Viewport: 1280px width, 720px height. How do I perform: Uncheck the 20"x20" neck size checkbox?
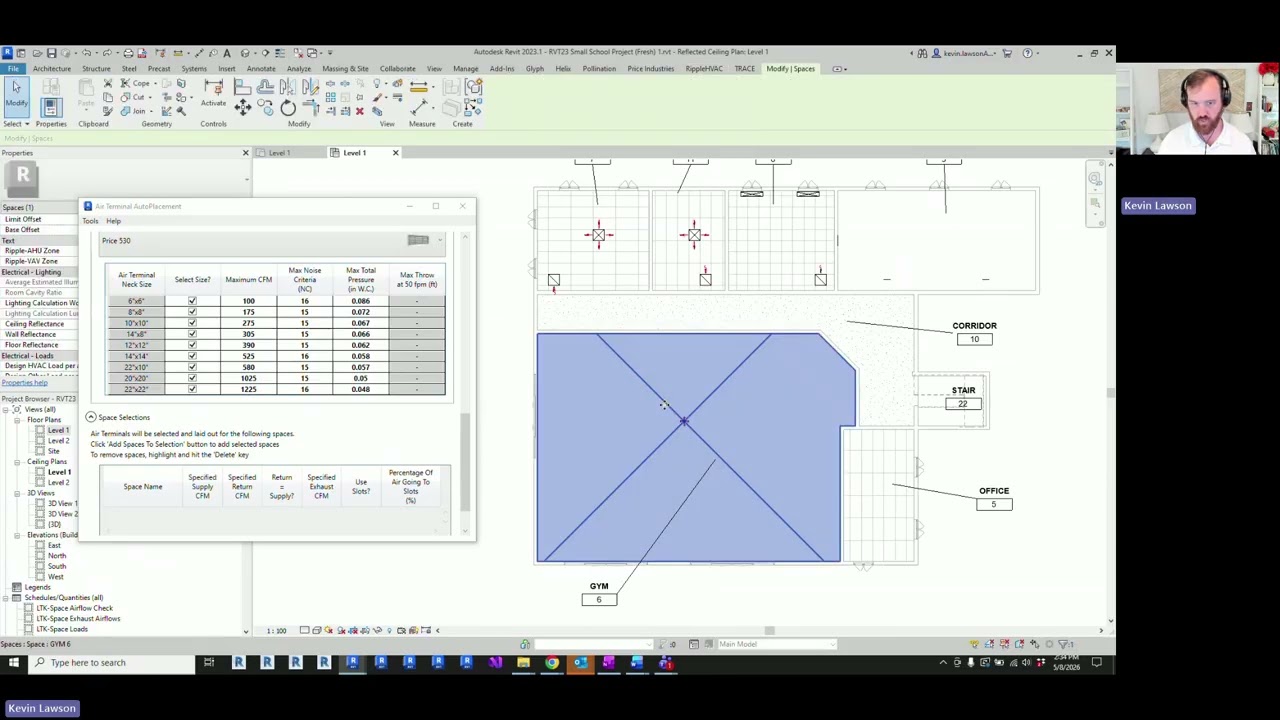192,378
